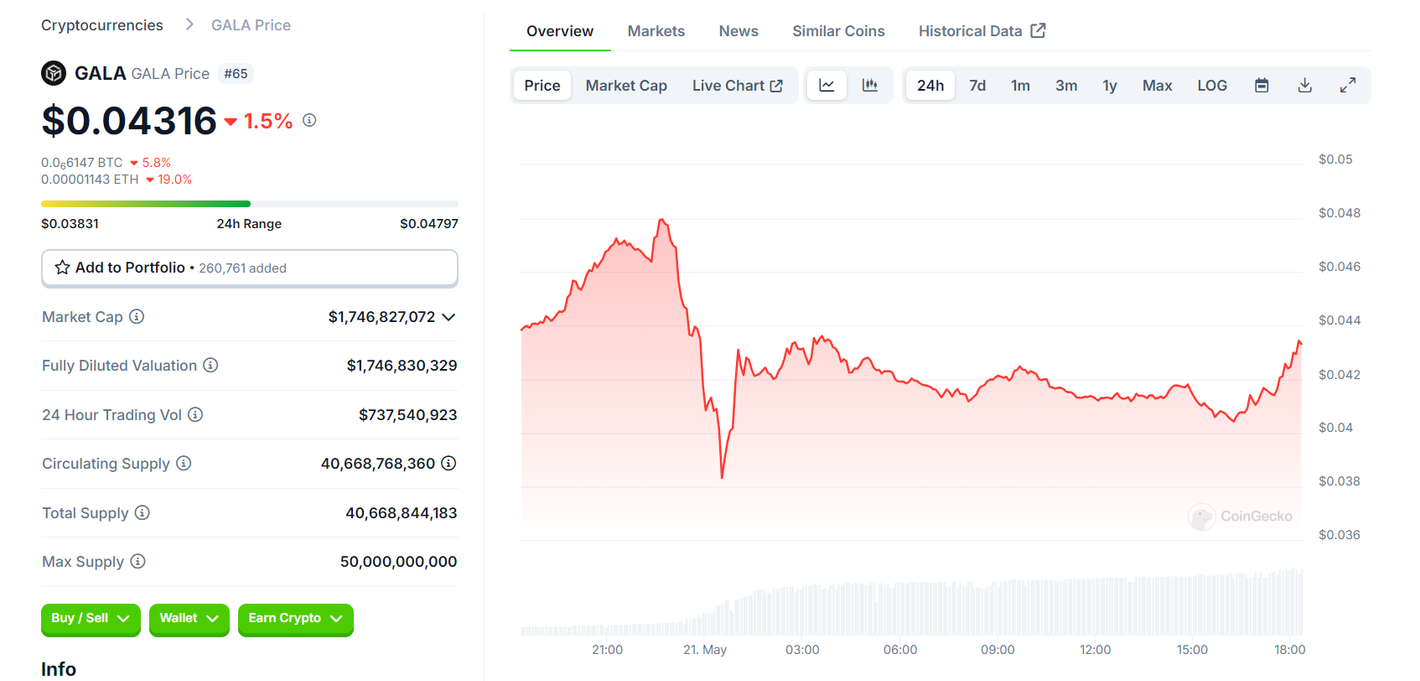
Task: Enable LOG scale on the chart
Action: [x=1211, y=85]
